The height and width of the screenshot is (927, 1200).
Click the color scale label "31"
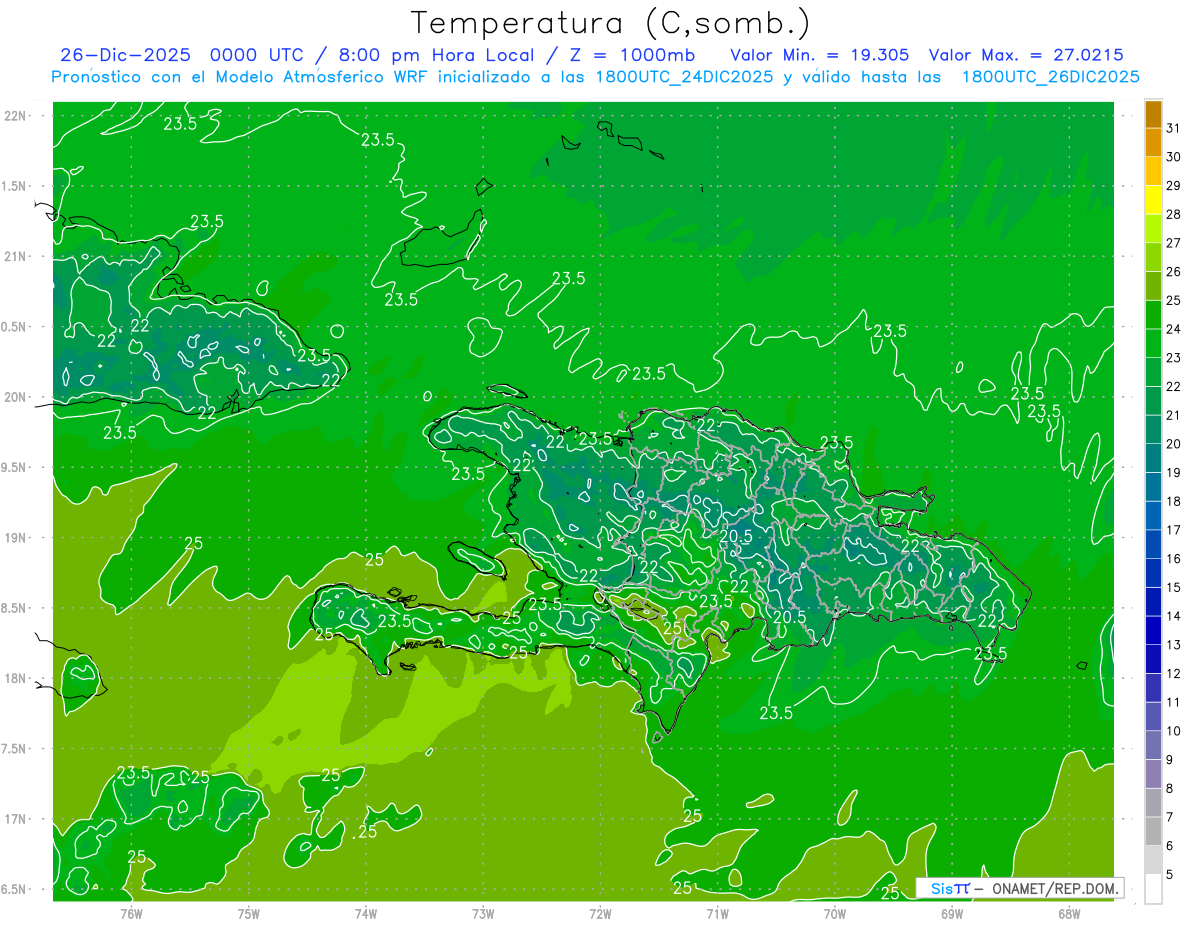pyautogui.click(x=1173, y=128)
